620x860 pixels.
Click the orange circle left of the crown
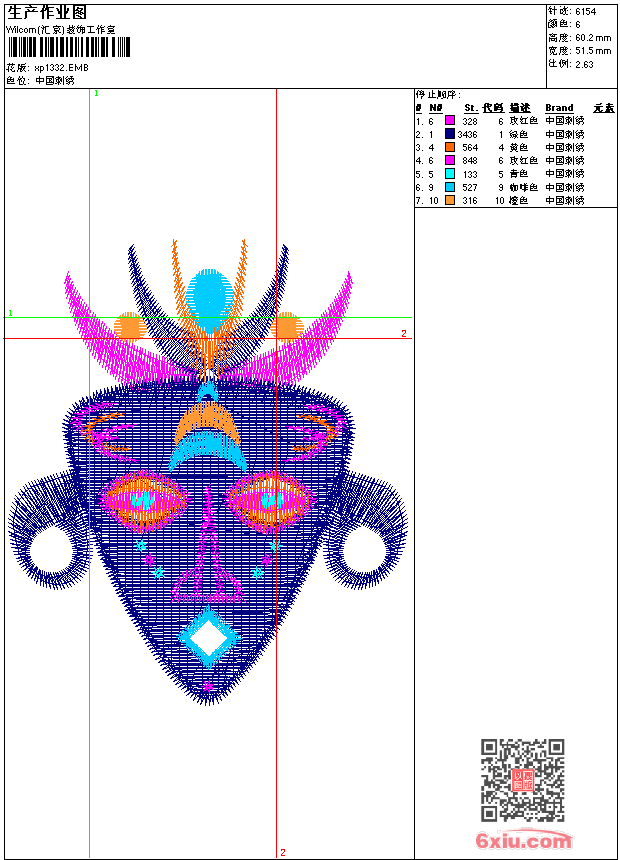129,326
